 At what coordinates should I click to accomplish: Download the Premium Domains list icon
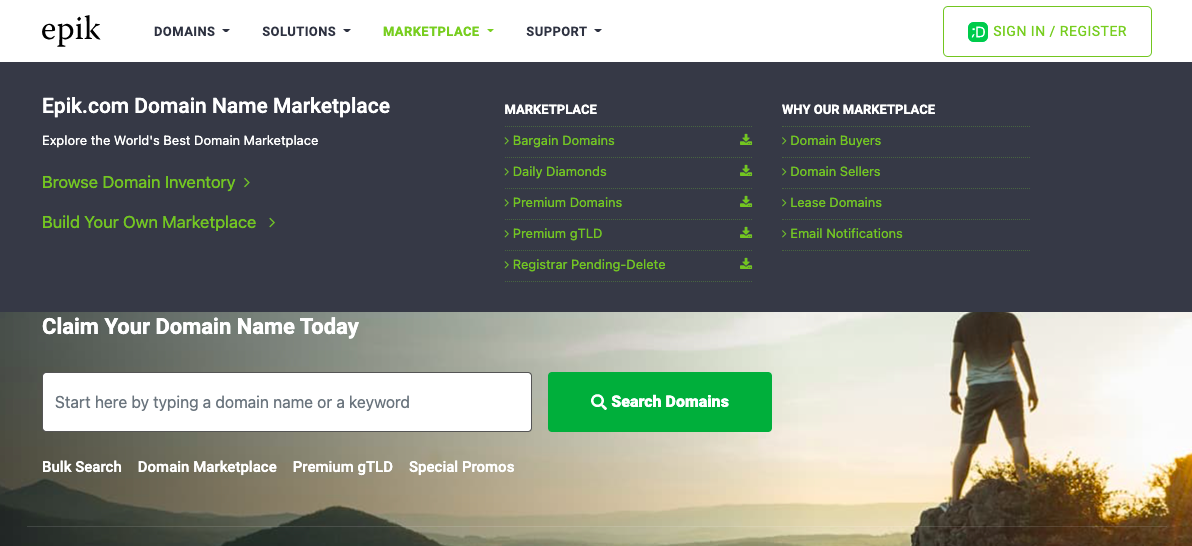tap(746, 202)
